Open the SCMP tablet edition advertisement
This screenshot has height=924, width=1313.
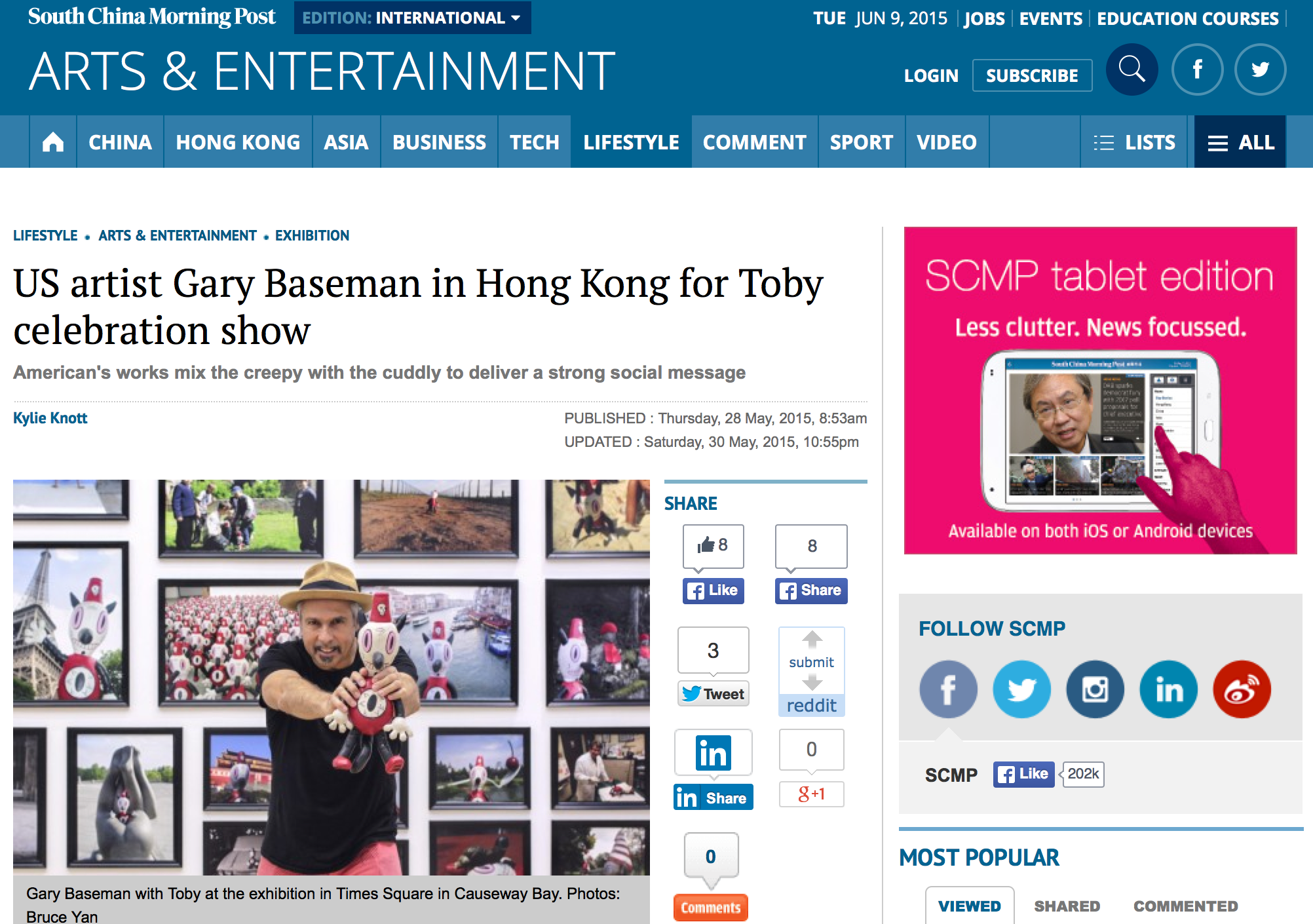coord(1100,391)
